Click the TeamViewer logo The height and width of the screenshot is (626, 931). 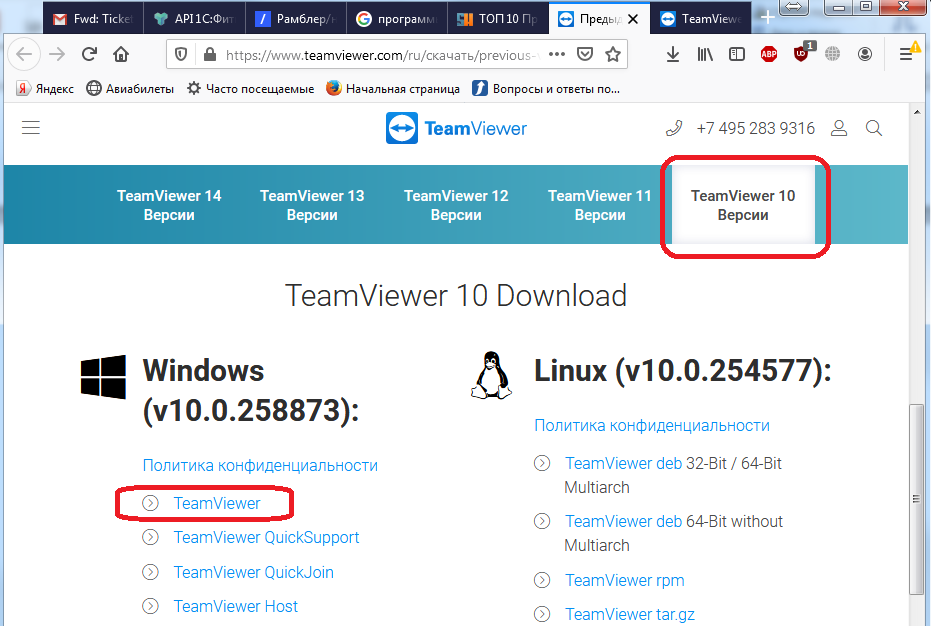pos(456,128)
